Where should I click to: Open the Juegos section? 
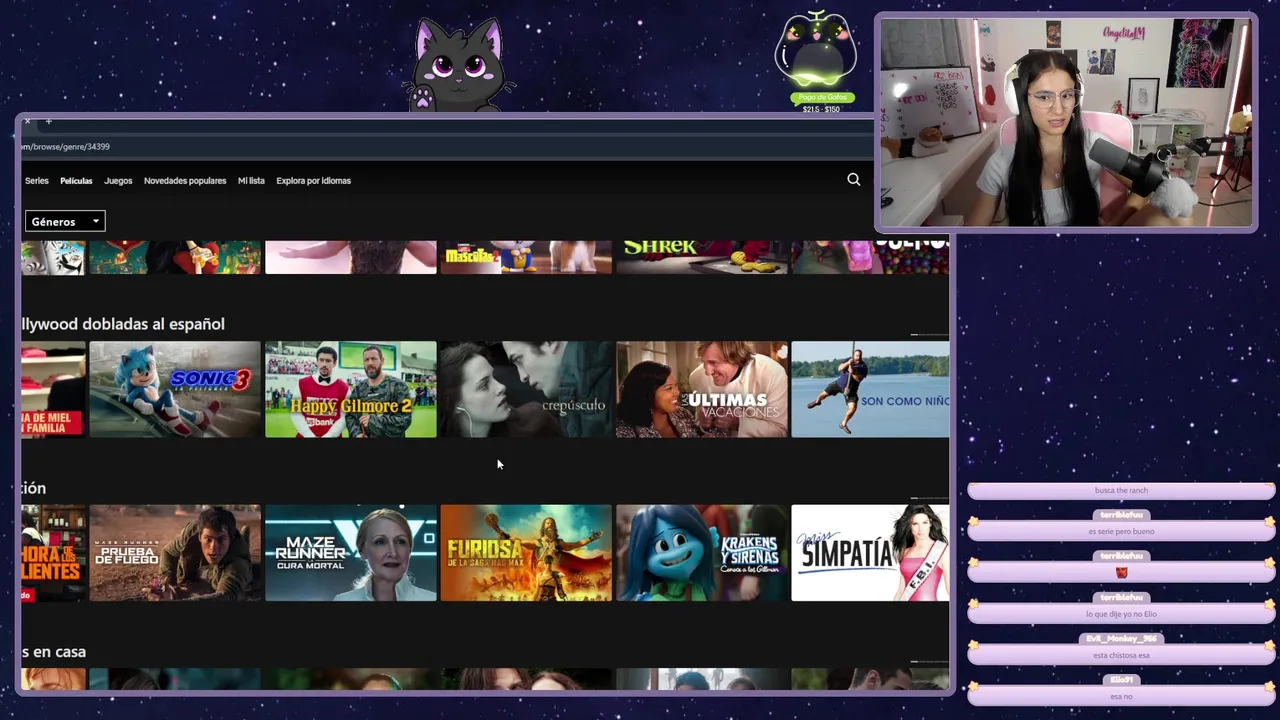pyautogui.click(x=118, y=181)
